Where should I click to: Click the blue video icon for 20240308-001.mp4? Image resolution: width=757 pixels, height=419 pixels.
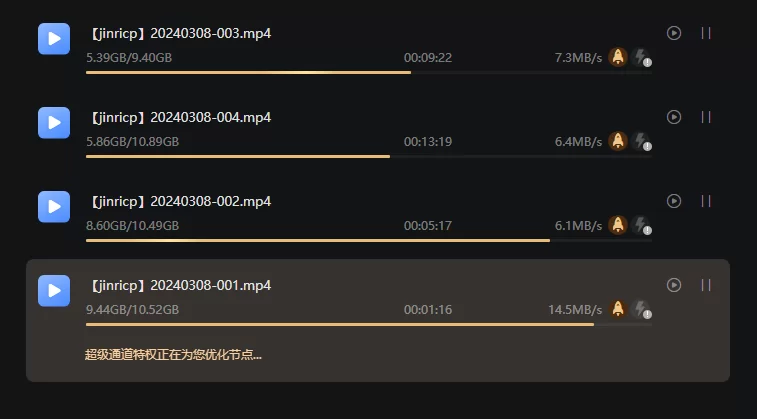[x=54, y=291]
